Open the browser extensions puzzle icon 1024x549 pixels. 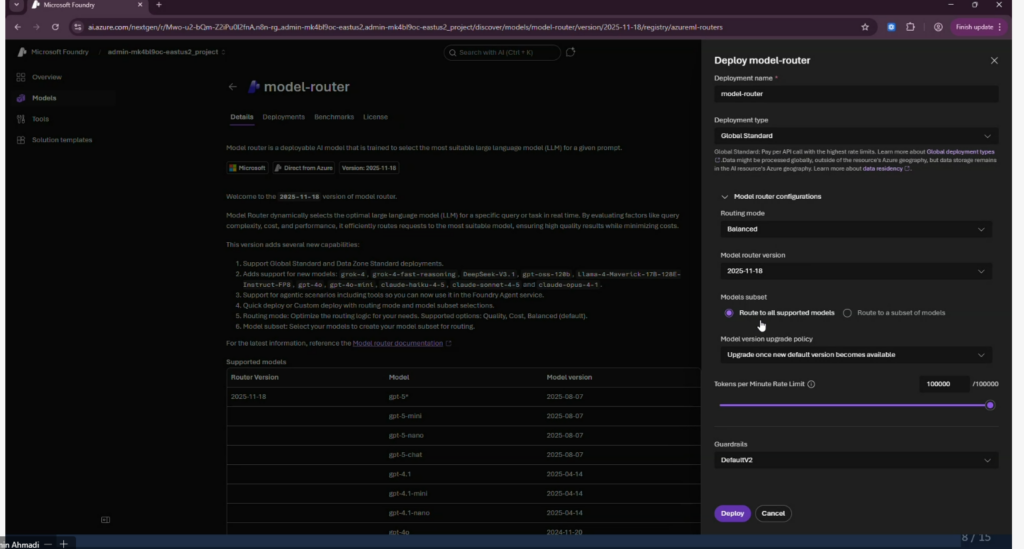pyautogui.click(x=910, y=27)
